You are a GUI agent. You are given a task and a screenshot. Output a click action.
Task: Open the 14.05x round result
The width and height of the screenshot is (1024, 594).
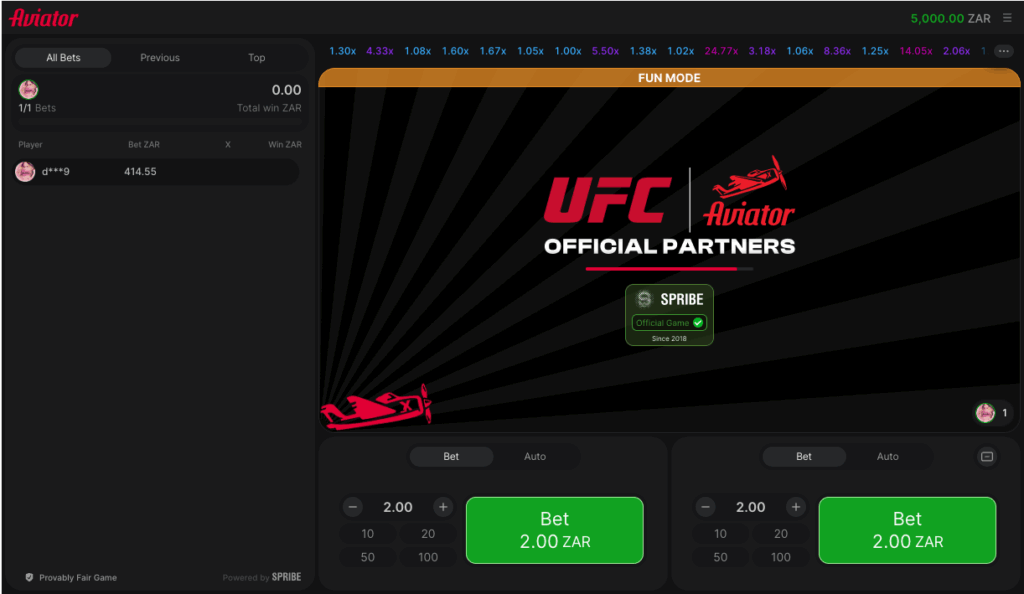click(x=916, y=51)
